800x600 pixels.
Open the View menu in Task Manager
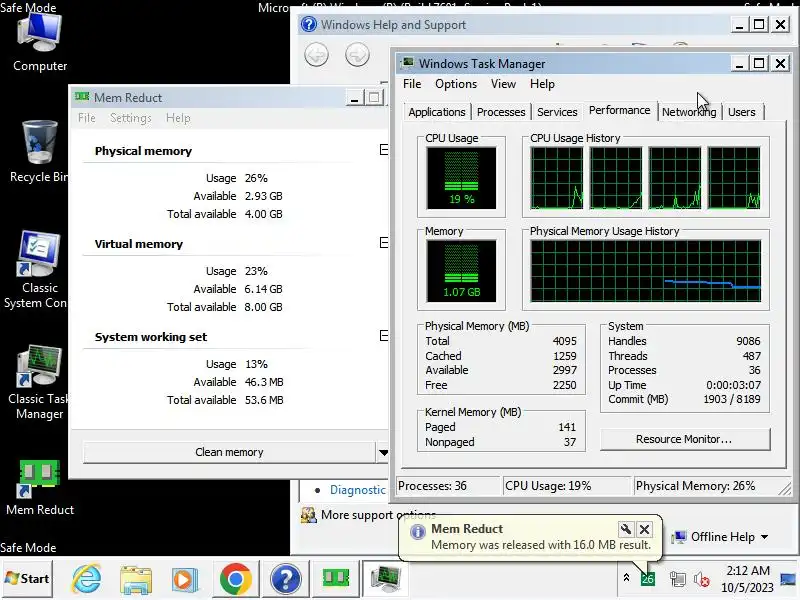(x=503, y=84)
